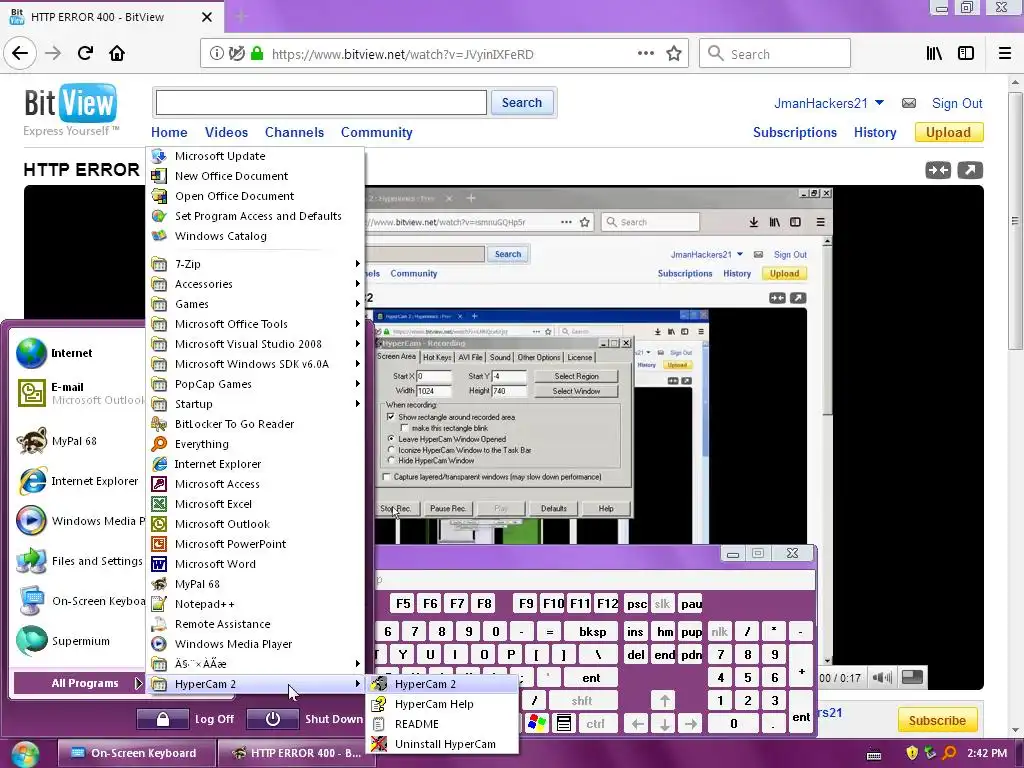Screen dimensions: 1024x768
Task: Mute the video with the volume icon
Action: coord(882,678)
